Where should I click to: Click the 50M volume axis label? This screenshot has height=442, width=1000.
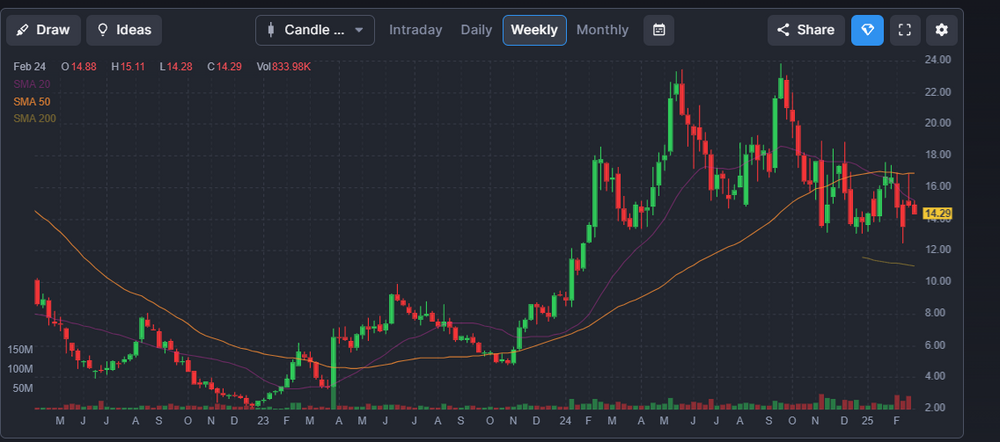[23, 388]
